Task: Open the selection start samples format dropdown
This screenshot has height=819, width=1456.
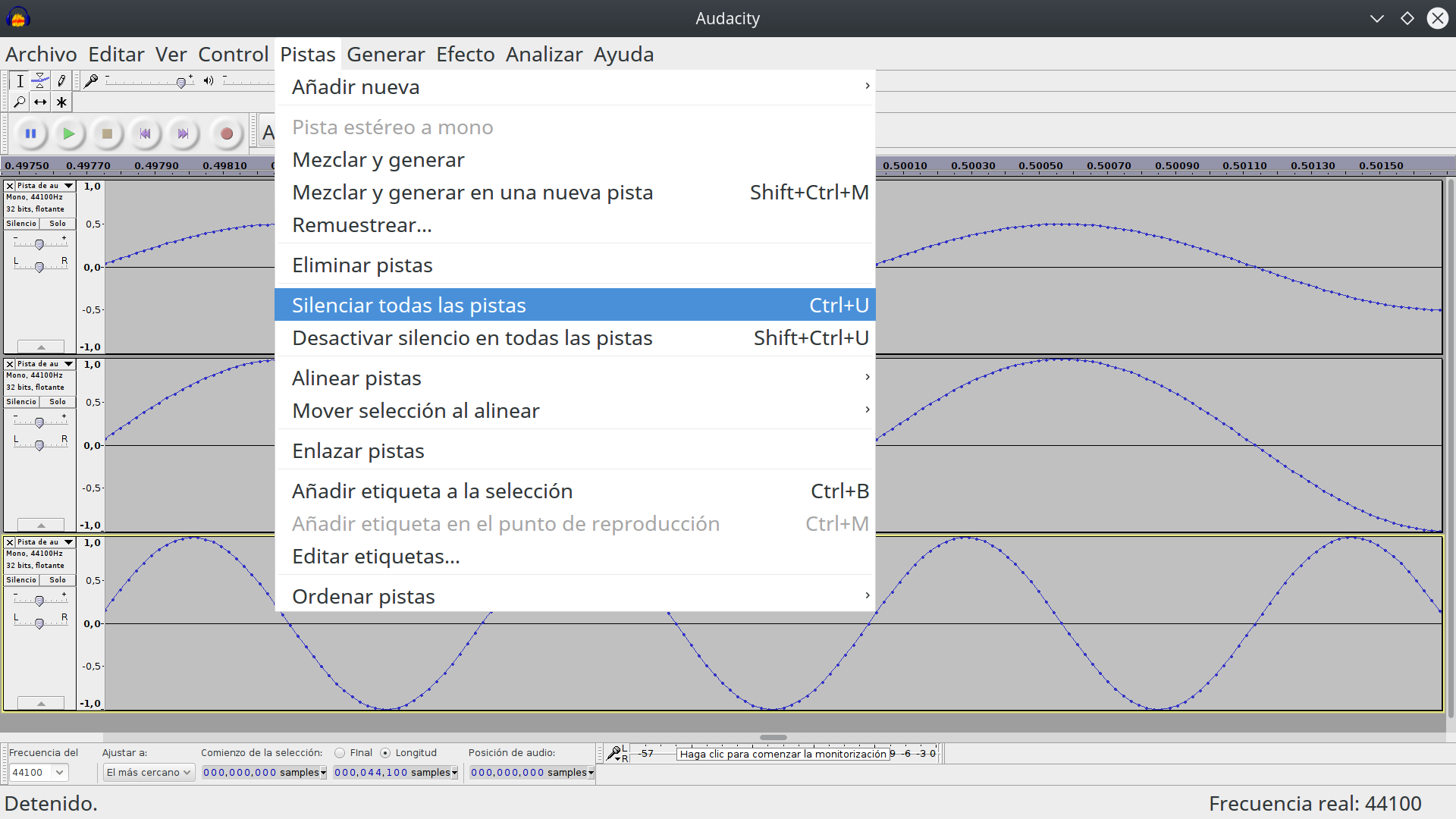Action: point(323,773)
